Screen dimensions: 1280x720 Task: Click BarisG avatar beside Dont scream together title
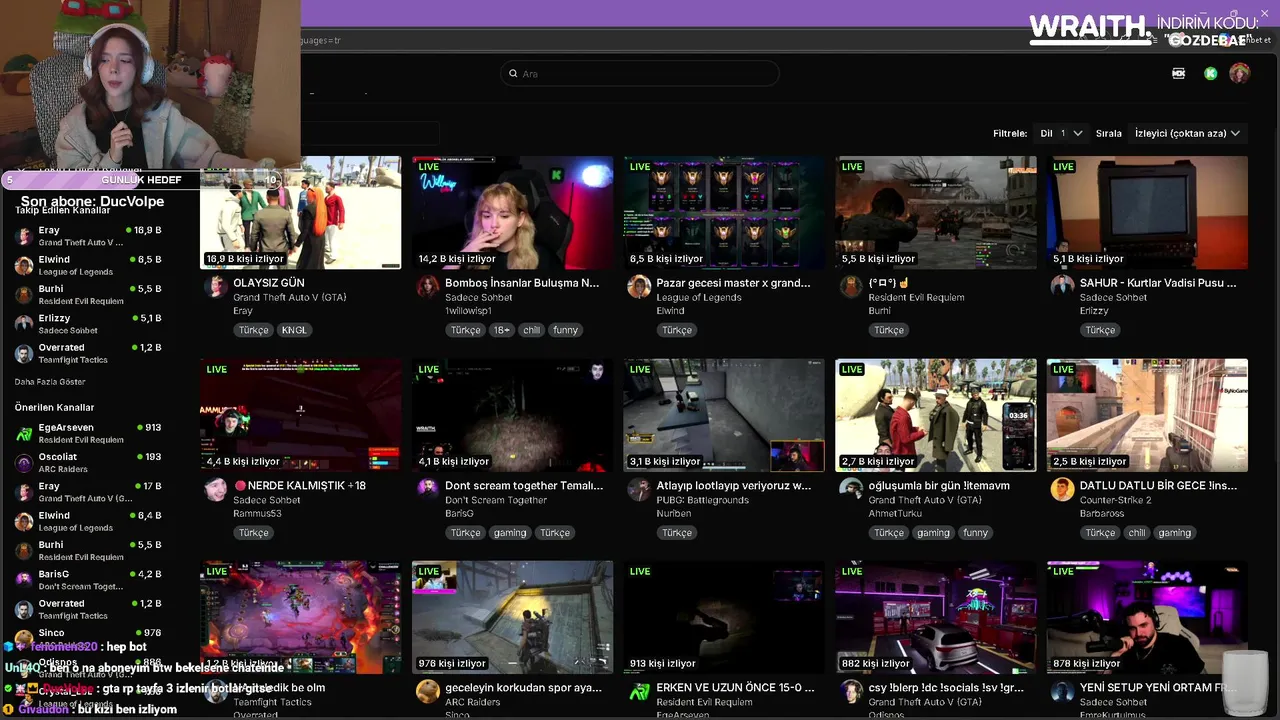(428, 490)
